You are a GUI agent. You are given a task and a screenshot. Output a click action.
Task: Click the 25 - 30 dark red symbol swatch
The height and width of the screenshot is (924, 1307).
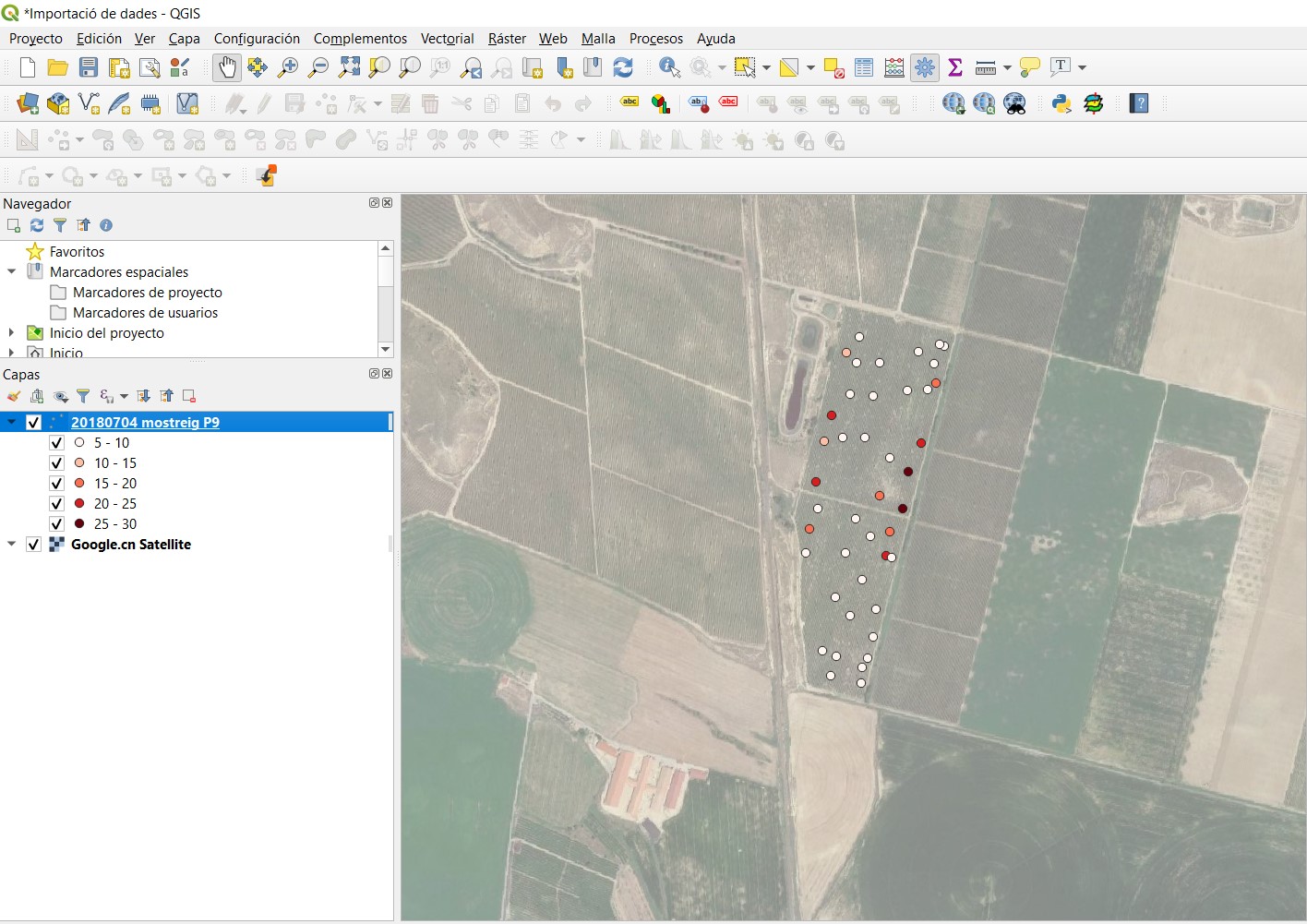tap(79, 523)
